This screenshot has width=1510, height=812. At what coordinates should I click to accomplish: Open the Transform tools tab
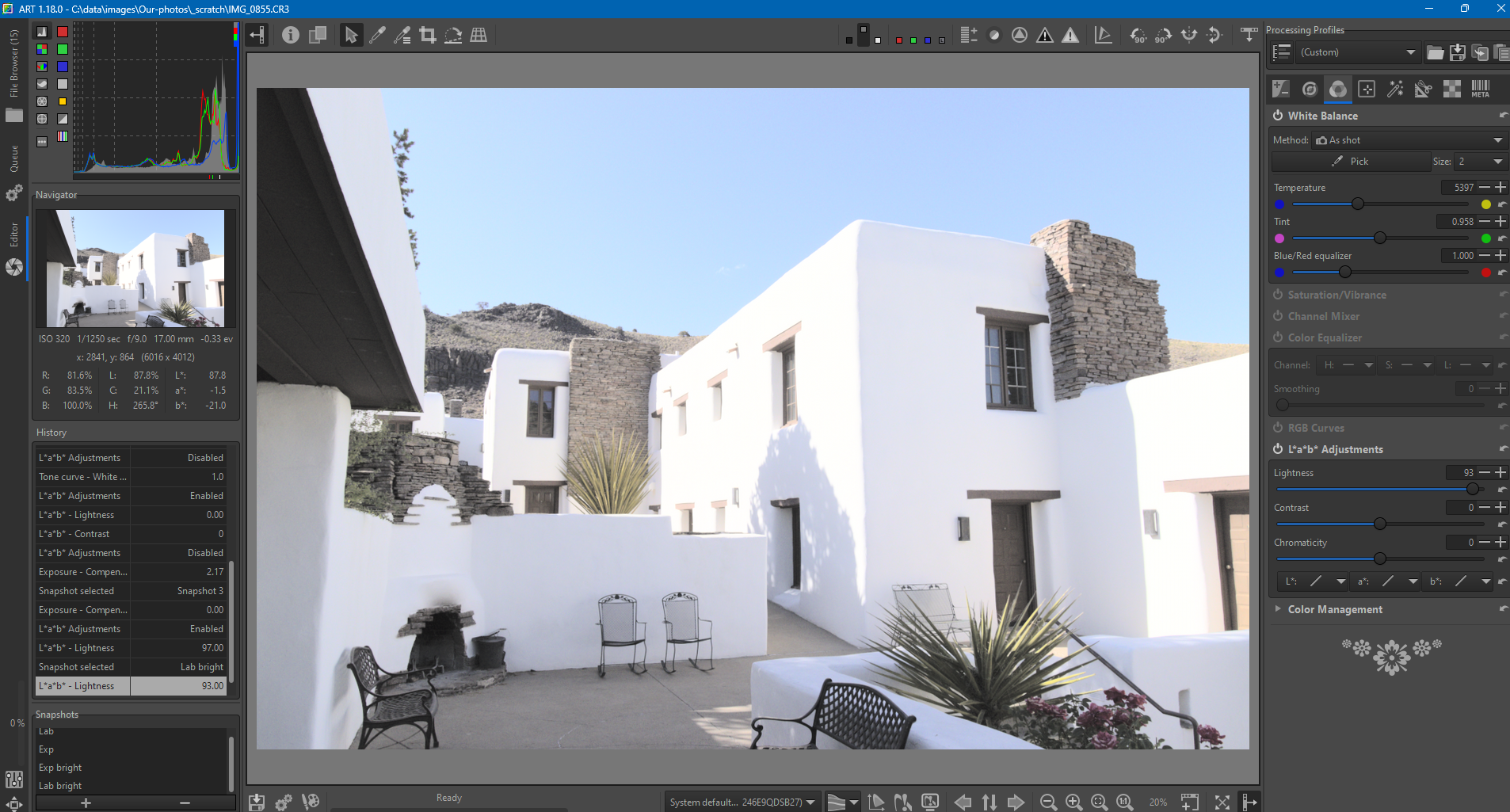tap(1424, 89)
